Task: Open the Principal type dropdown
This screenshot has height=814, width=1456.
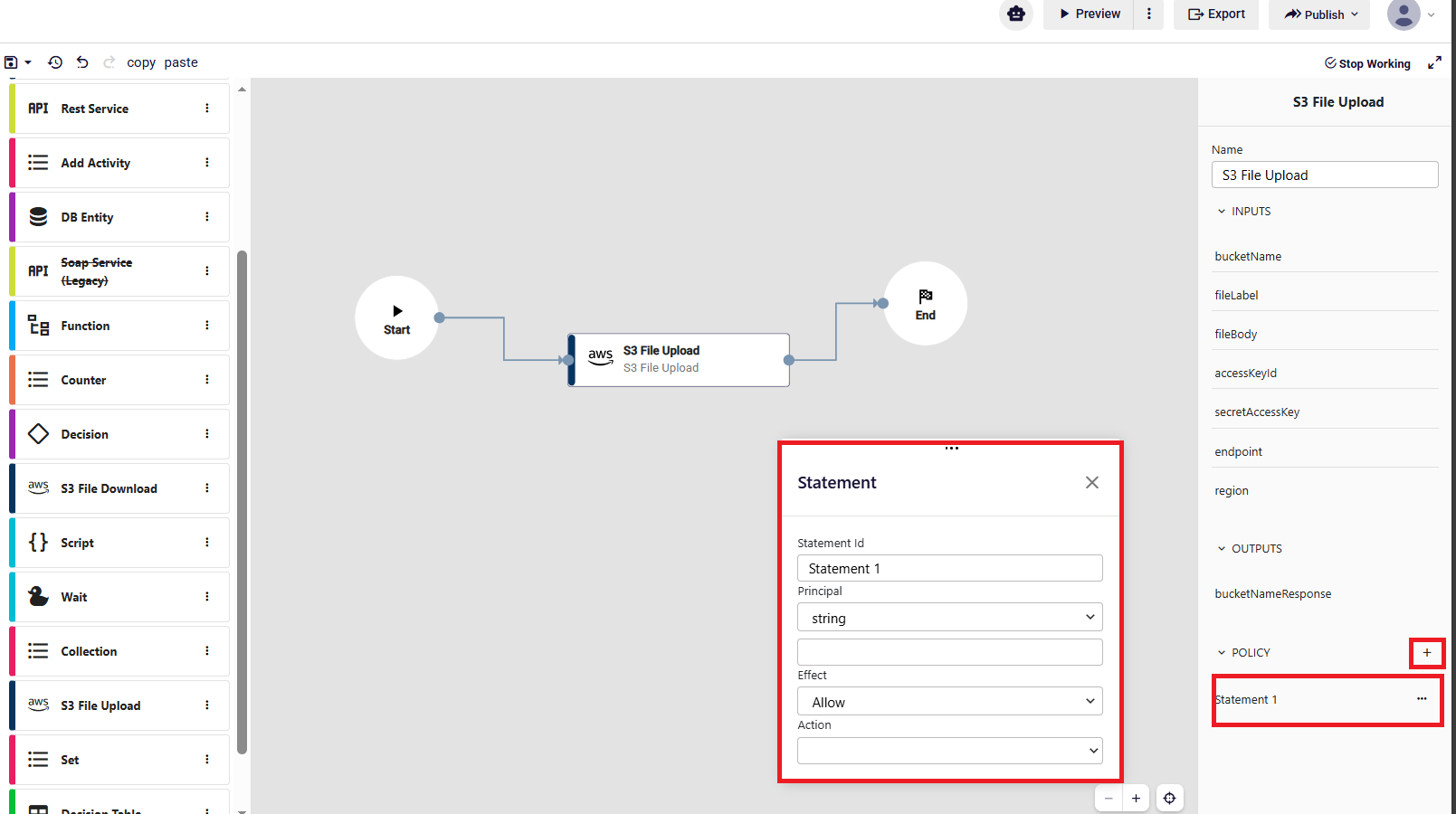Action: click(x=950, y=618)
